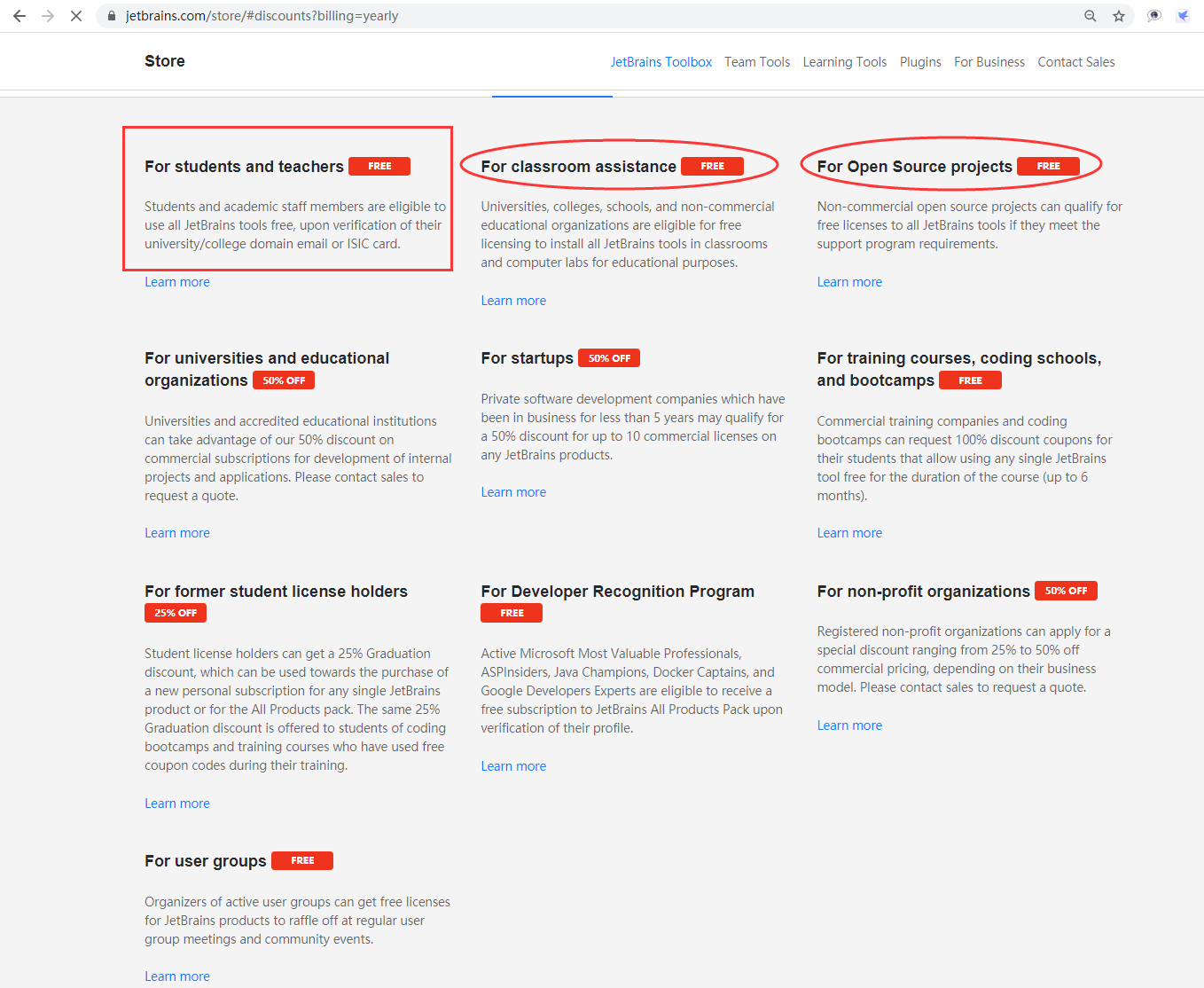Learn more about user groups licenses
Image resolution: width=1204 pixels, height=988 pixels.
(x=177, y=976)
